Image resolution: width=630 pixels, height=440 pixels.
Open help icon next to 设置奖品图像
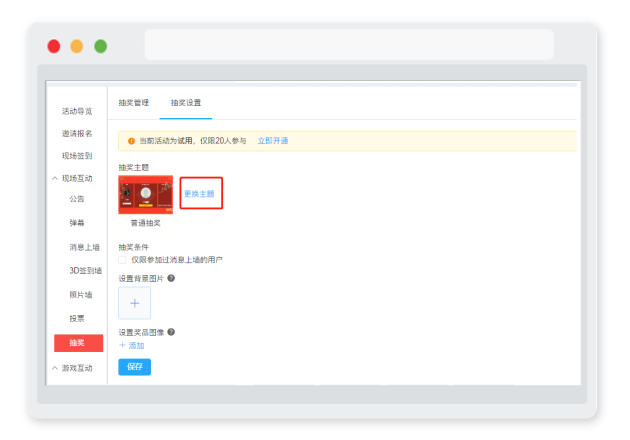coord(171,332)
